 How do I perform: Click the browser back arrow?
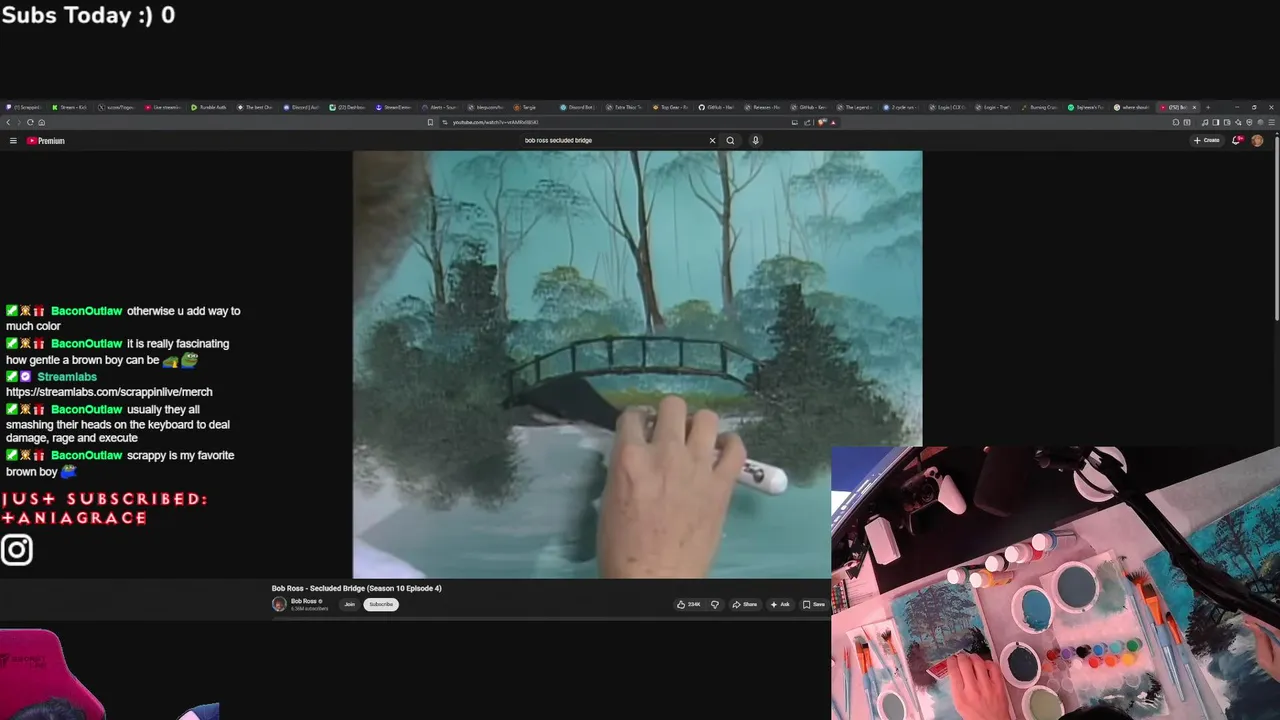[8, 122]
